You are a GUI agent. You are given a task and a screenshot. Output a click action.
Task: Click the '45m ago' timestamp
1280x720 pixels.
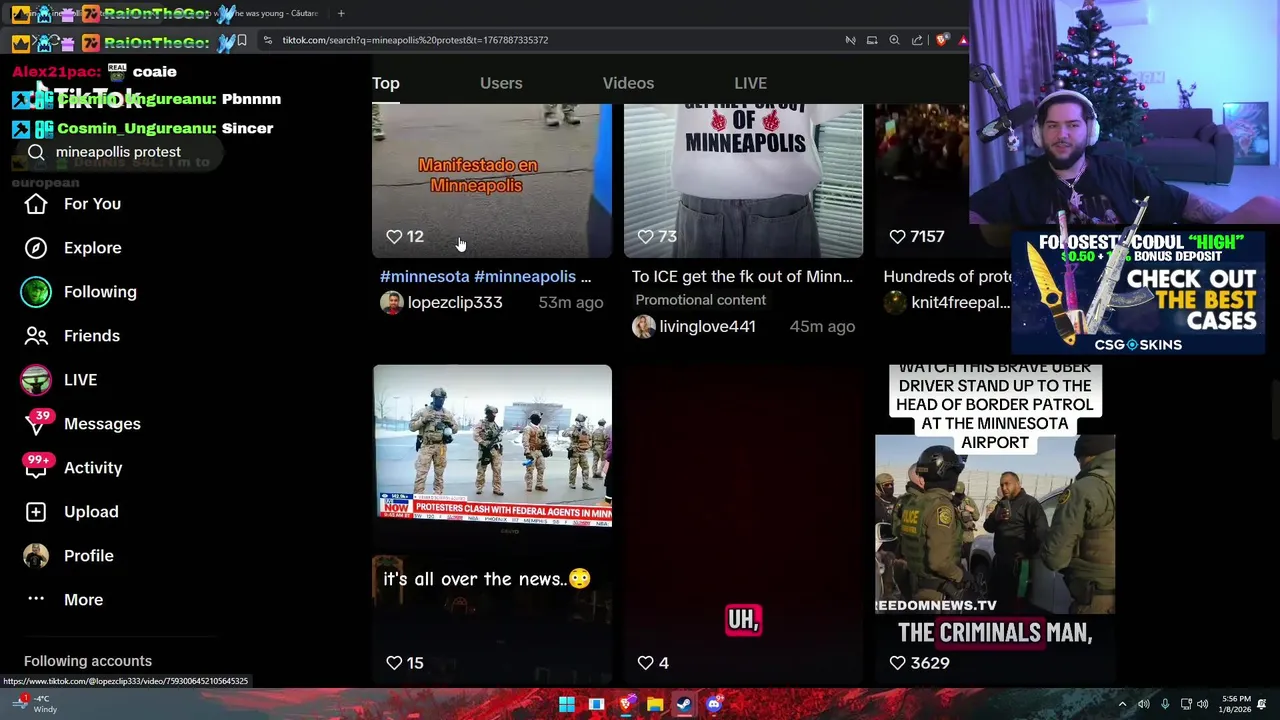(x=822, y=327)
